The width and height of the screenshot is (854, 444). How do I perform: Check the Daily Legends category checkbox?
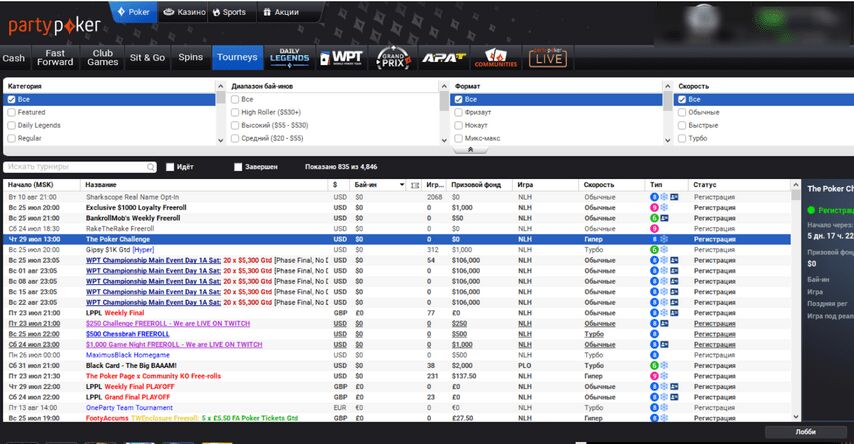click(x=11, y=125)
